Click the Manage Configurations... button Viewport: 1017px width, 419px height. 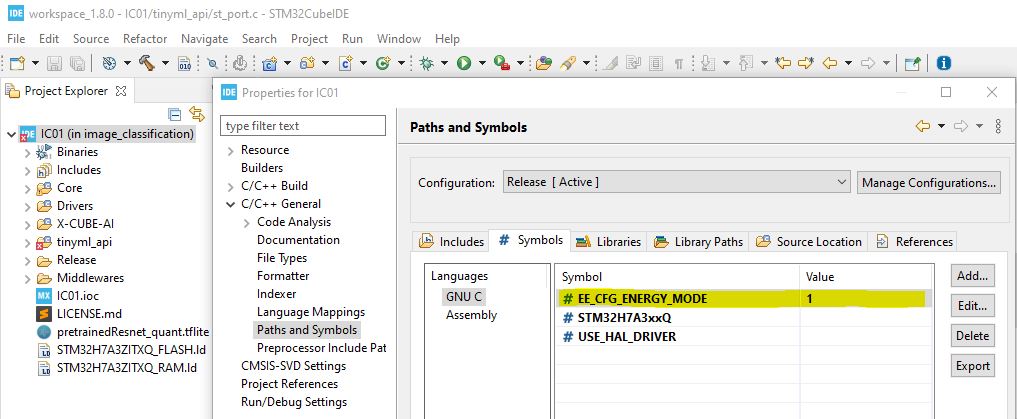(x=929, y=183)
